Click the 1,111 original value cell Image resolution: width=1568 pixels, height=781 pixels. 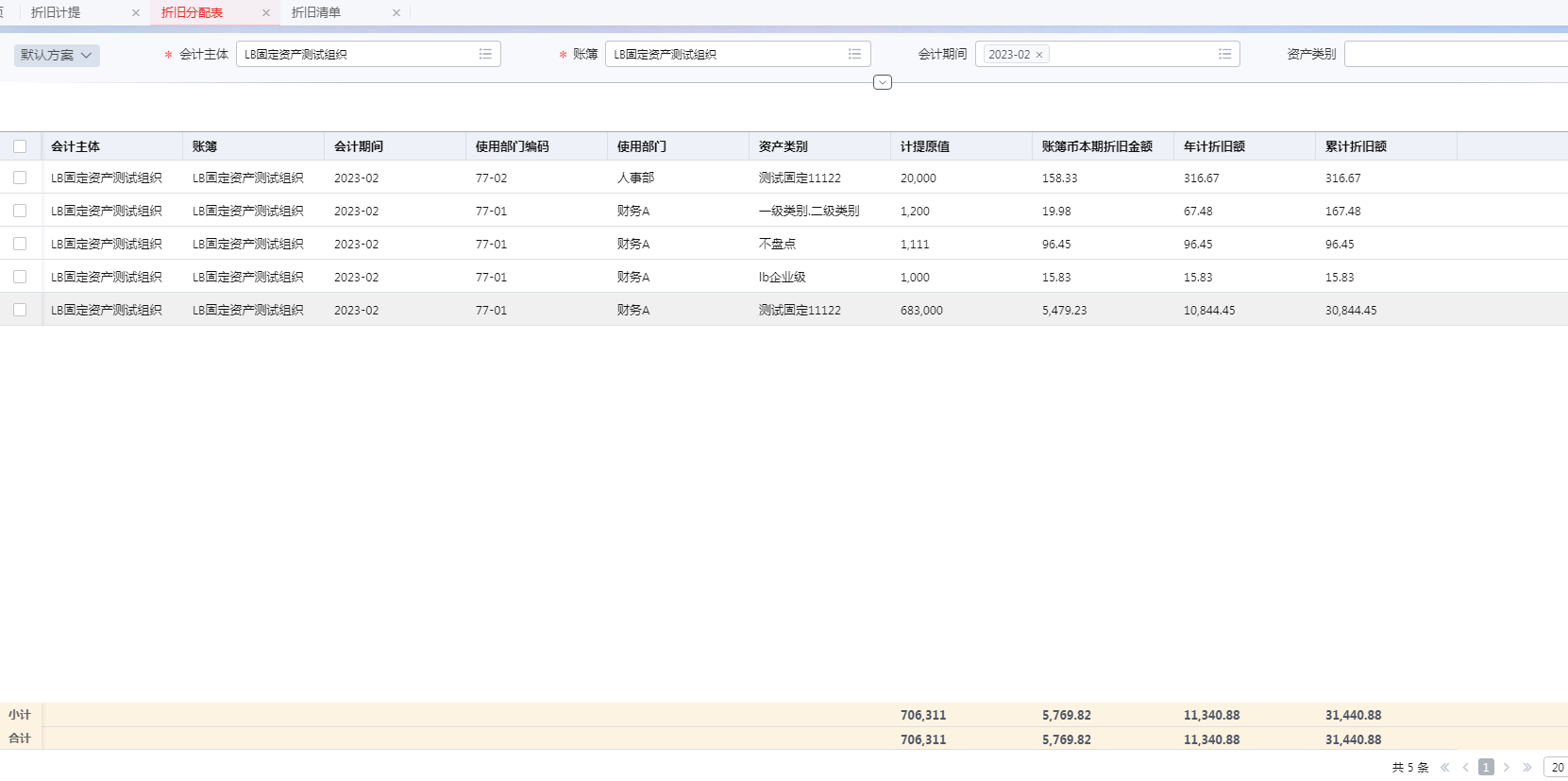[x=915, y=244]
